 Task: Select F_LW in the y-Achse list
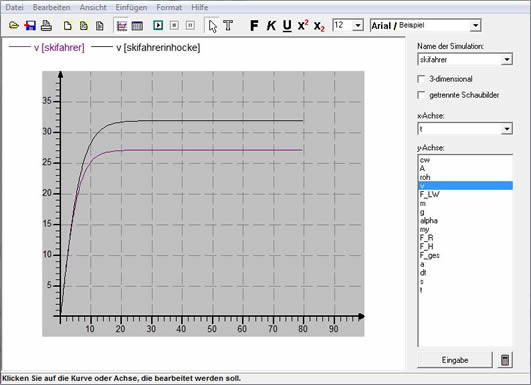(x=465, y=194)
